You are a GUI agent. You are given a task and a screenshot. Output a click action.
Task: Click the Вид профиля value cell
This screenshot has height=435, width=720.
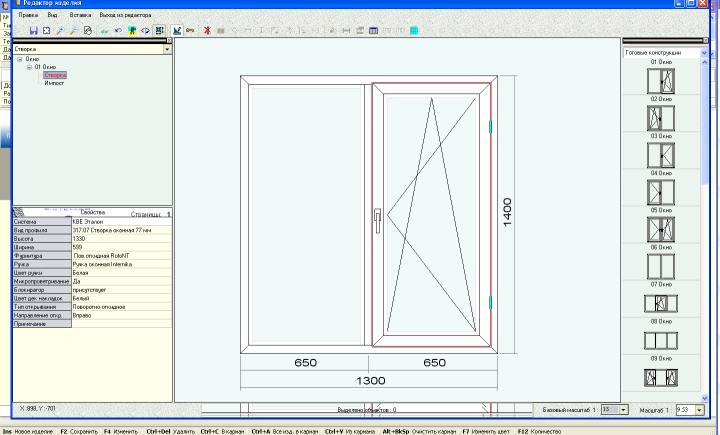pos(122,230)
